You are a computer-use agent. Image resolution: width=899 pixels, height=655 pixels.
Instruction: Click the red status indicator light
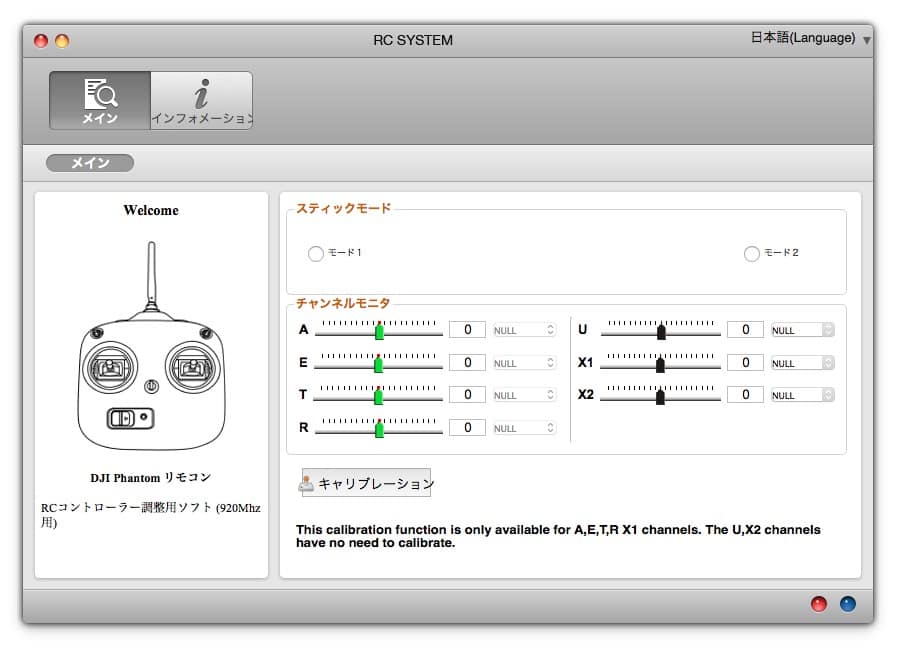(819, 604)
